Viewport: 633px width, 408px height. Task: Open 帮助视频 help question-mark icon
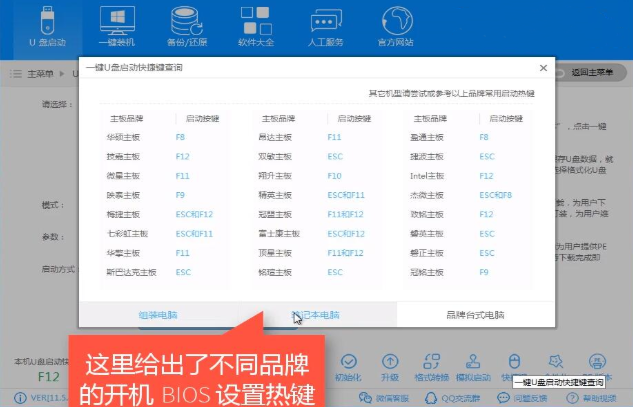point(591,398)
